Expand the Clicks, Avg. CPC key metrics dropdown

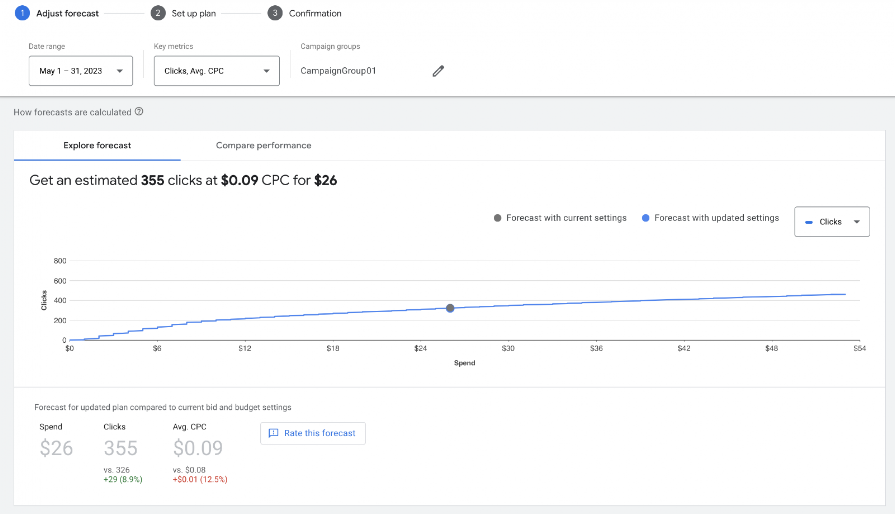point(216,71)
